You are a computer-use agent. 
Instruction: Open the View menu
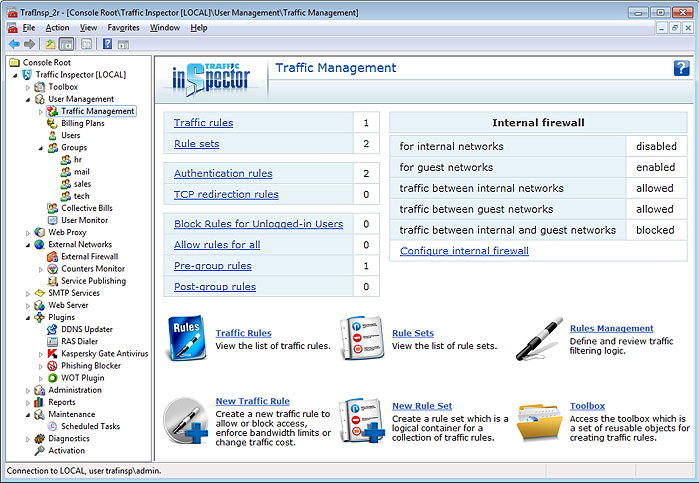(88, 28)
